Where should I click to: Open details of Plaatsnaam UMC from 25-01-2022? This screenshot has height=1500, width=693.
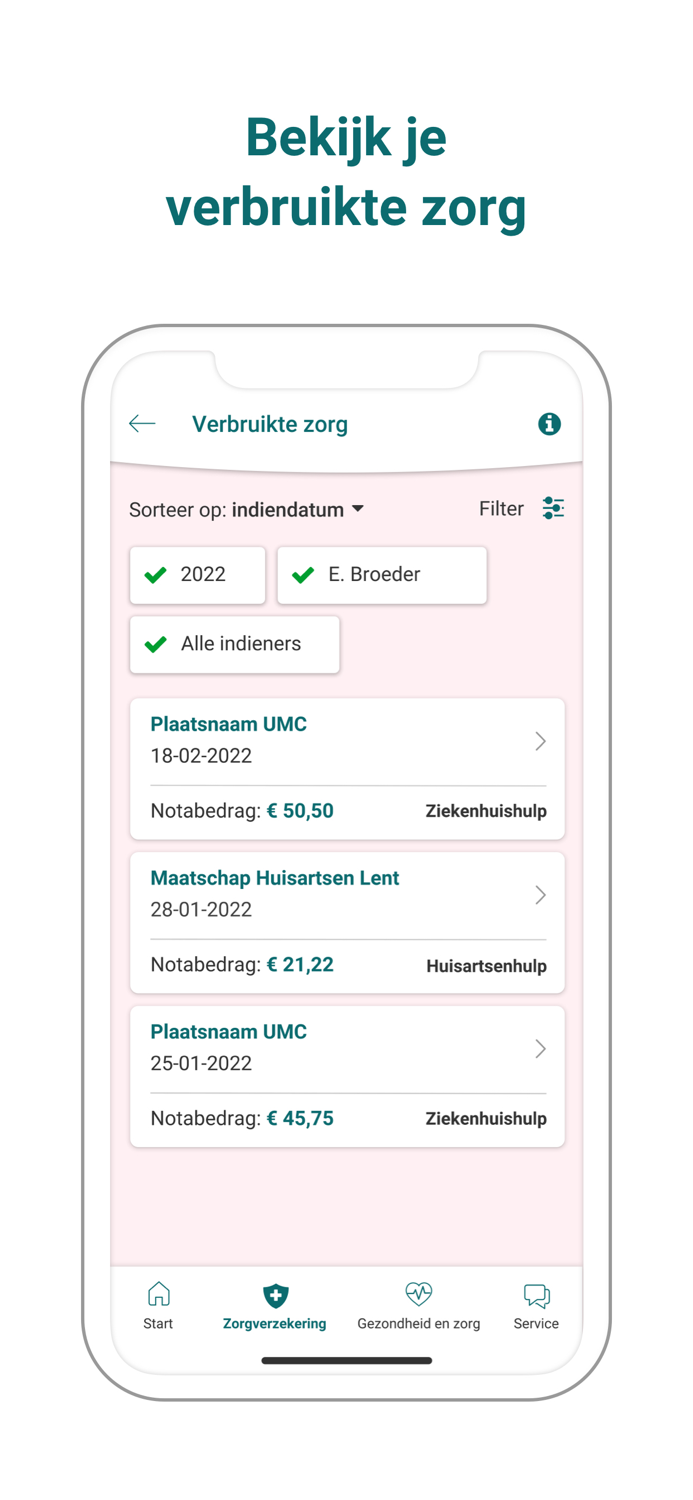click(540, 1049)
